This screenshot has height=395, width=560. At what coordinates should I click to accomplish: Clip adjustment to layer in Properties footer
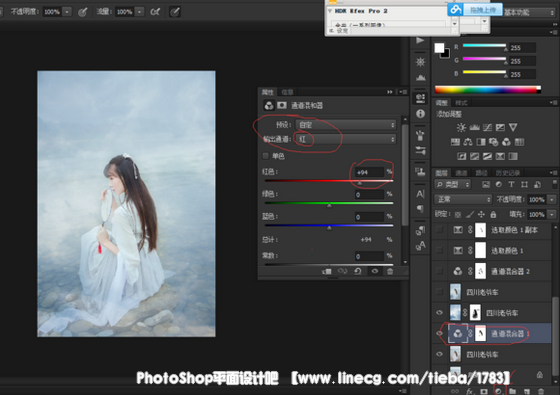326,271
